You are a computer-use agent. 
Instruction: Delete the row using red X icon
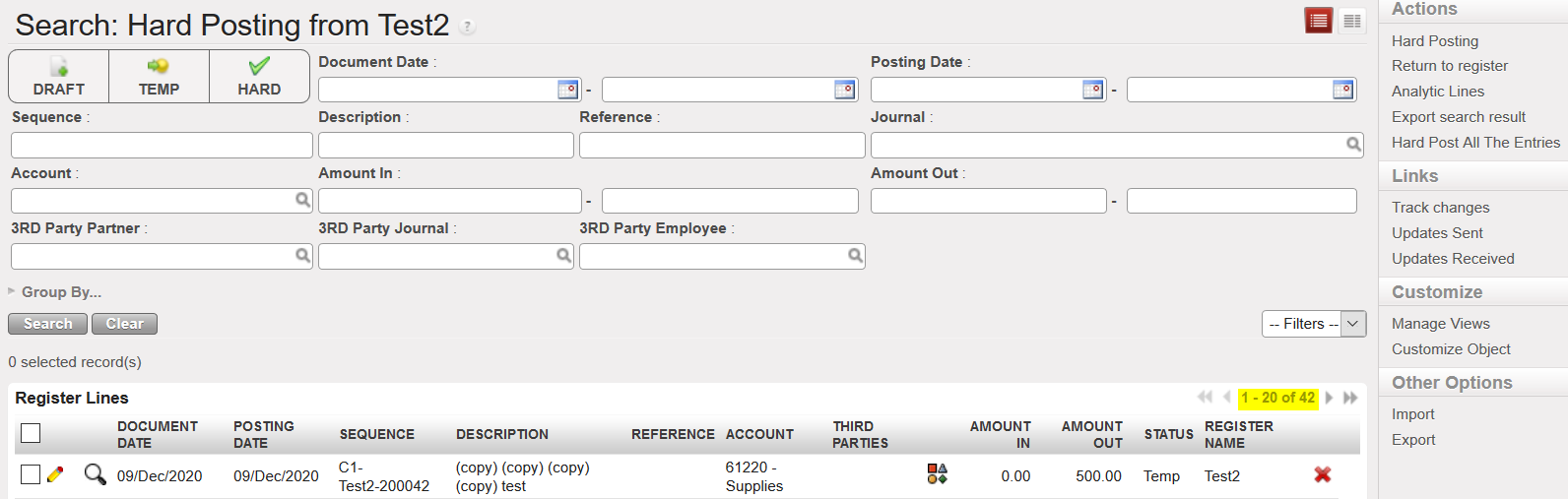[x=1322, y=475]
